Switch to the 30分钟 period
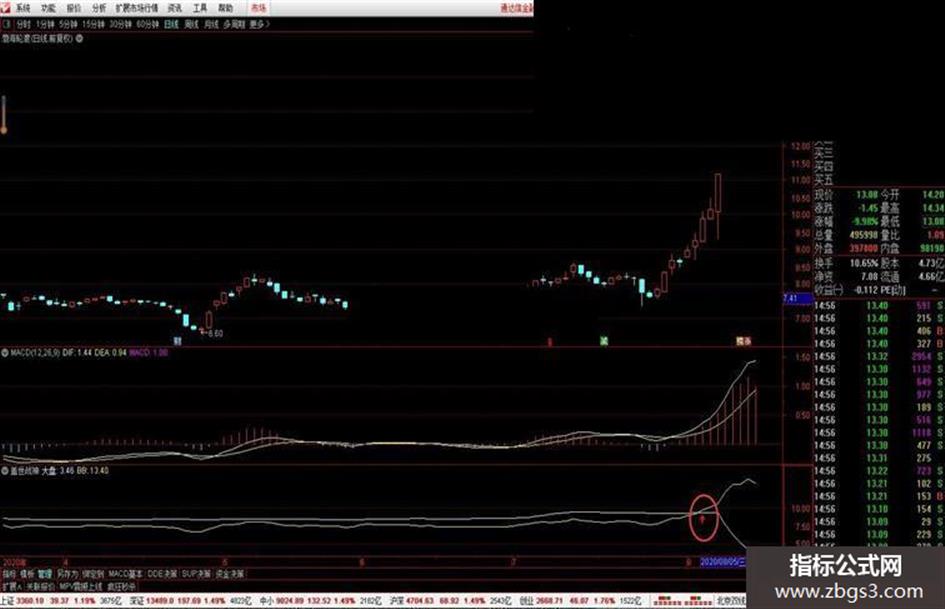945x609 pixels. (x=121, y=25)
